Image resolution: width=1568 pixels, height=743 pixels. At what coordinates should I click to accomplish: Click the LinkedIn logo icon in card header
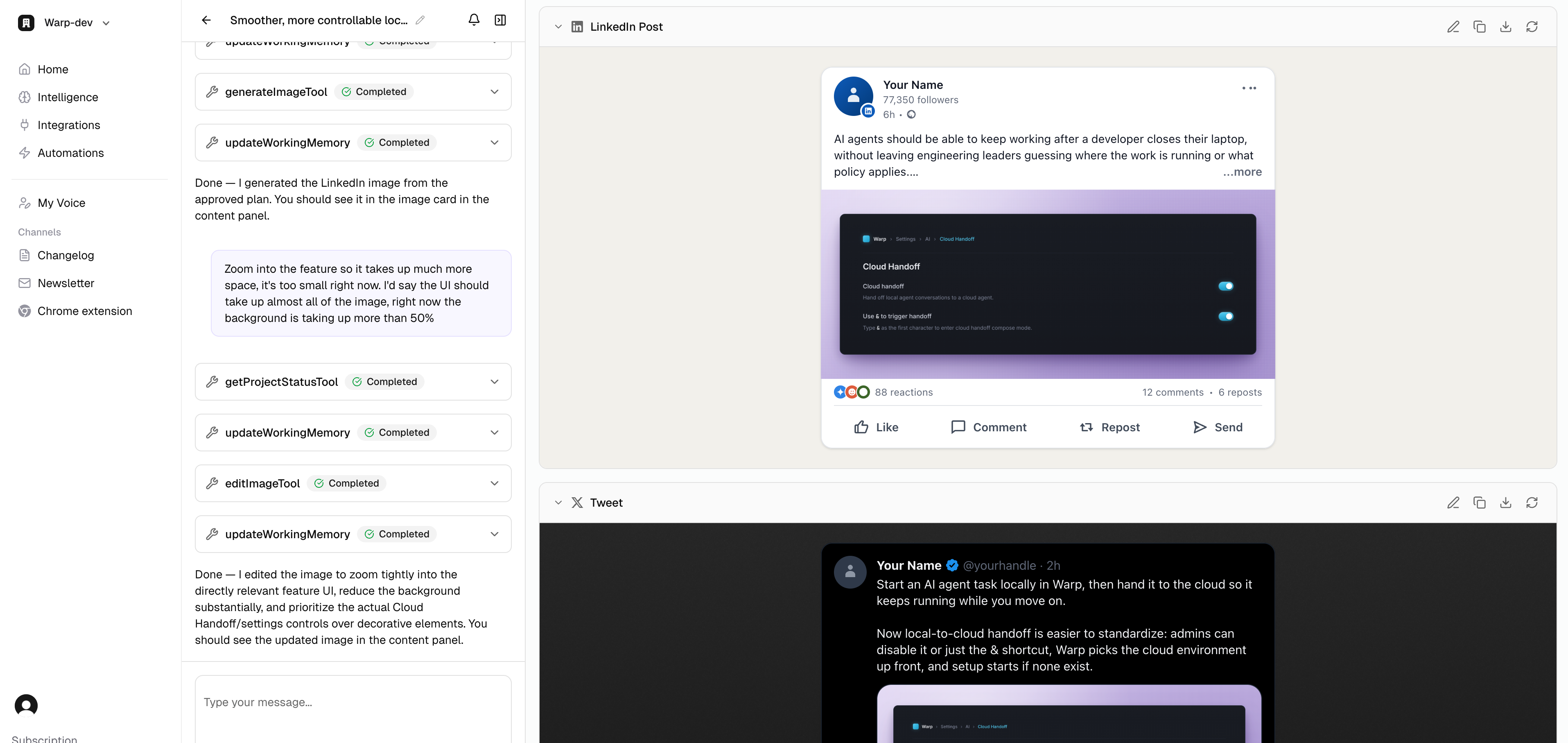coord(577,27)
